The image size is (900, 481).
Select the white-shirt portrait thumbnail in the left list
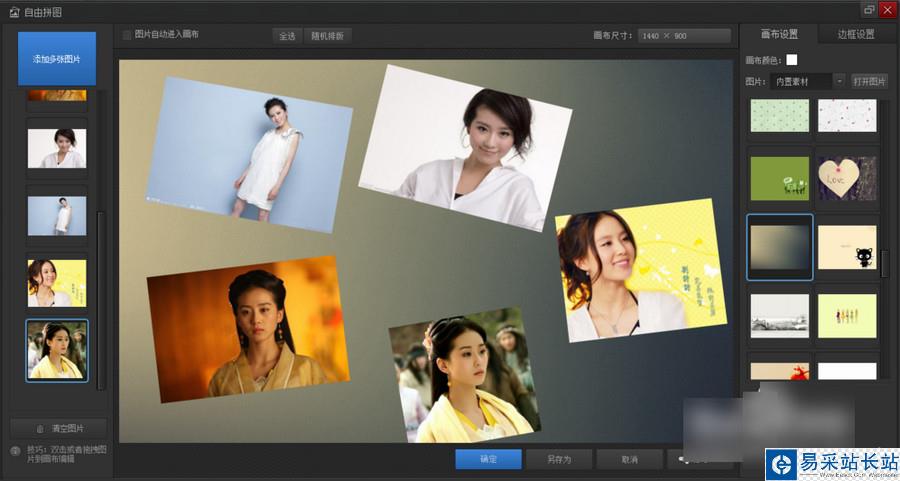pos(57,148)
